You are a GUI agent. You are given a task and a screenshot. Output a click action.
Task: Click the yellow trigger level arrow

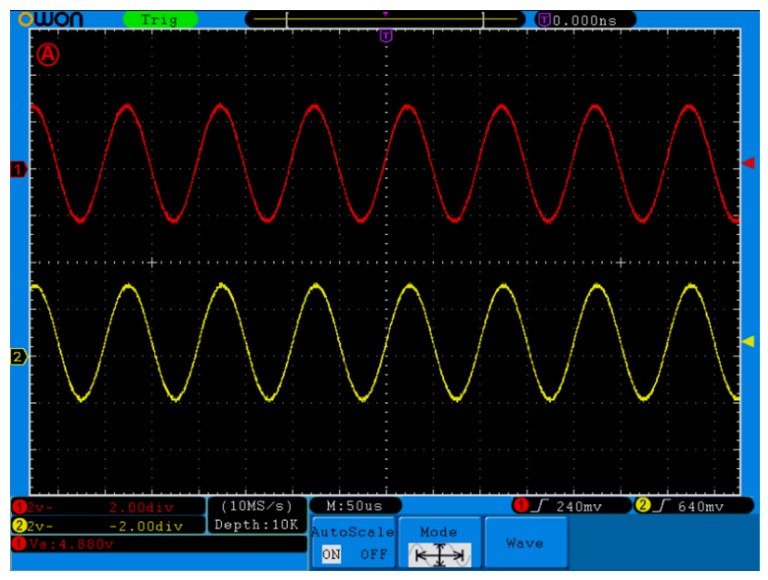coord(748,341)
